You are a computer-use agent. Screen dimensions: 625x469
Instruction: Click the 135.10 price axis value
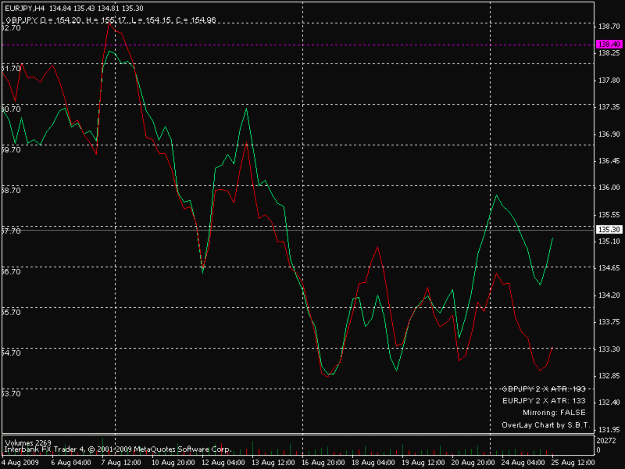click(x=609, y=241)
